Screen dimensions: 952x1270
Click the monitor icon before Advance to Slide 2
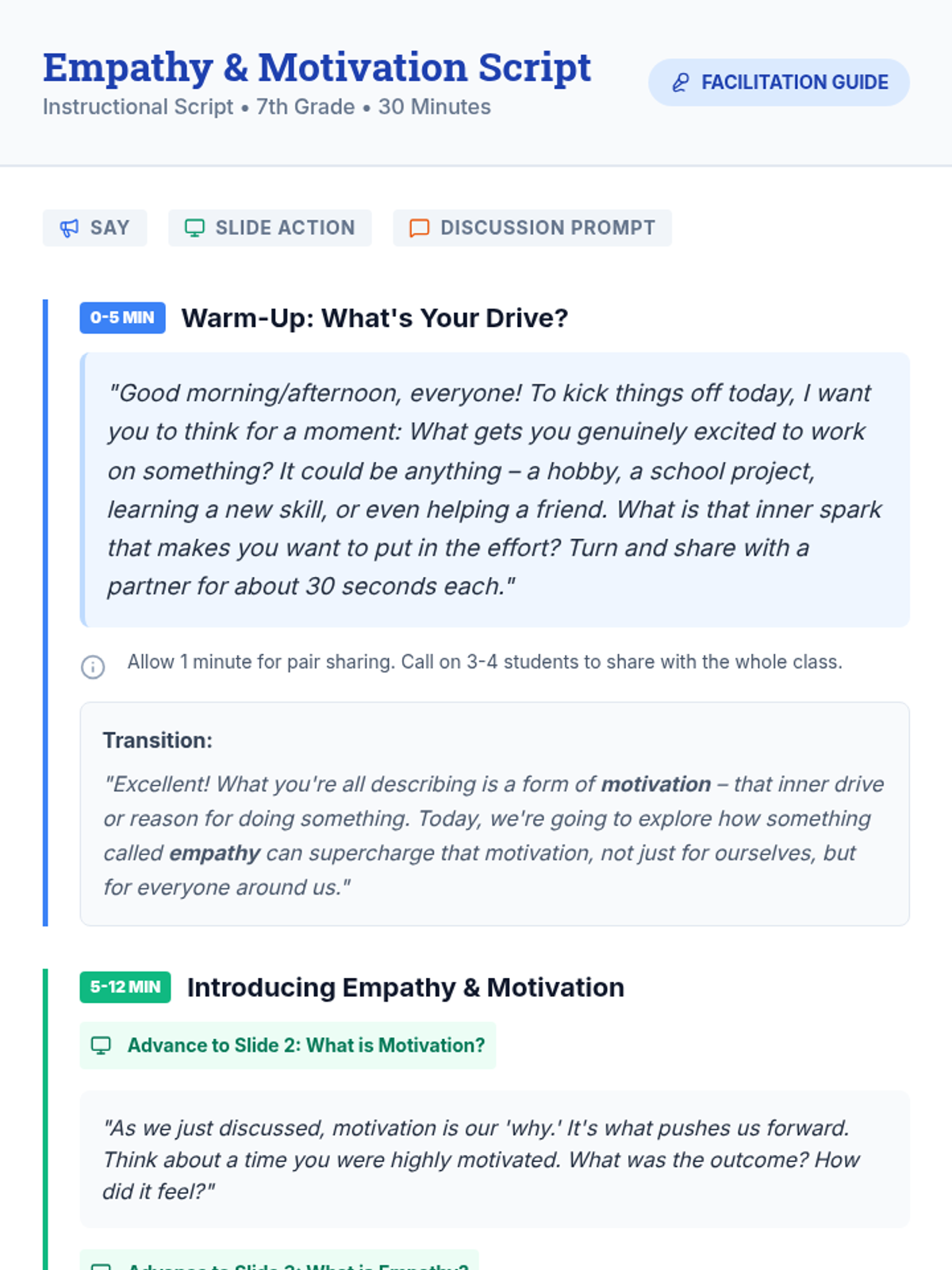pyautogui.click(x=101, y=1045)
